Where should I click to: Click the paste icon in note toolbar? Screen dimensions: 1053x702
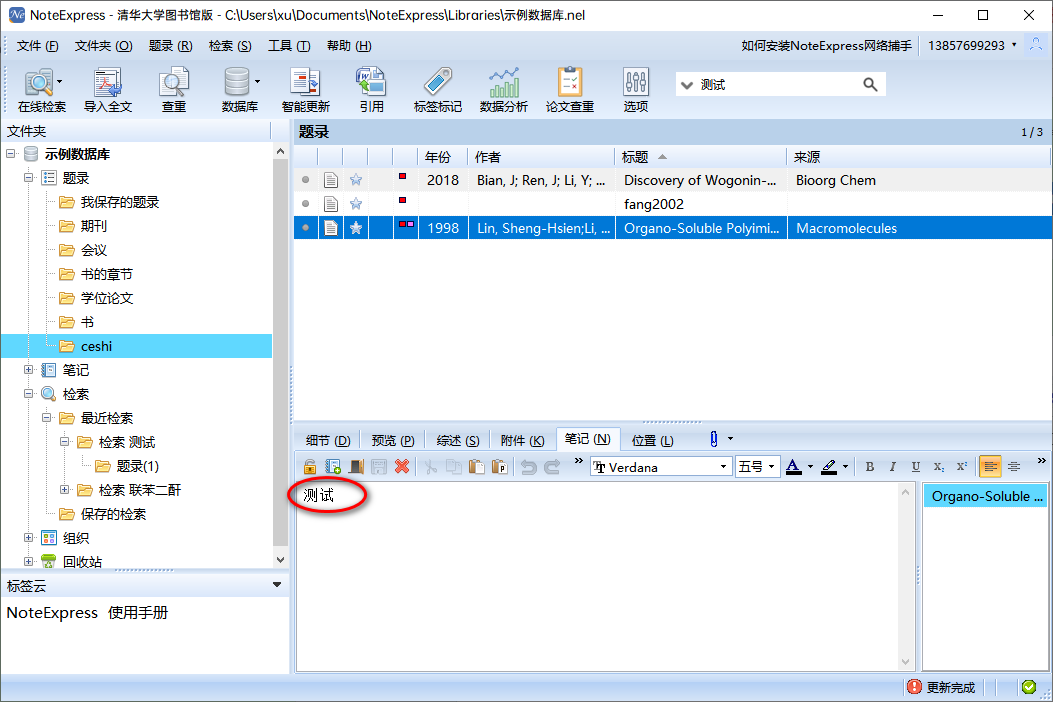476,466
